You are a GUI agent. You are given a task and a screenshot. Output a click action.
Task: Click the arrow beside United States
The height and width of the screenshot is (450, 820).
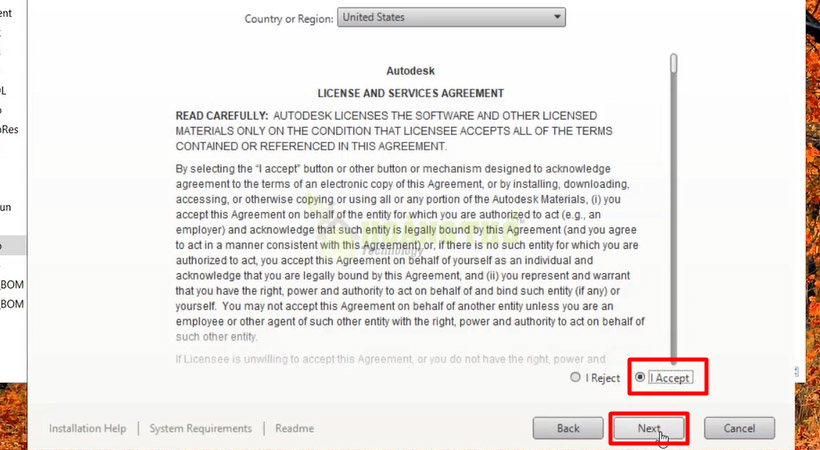coord(557,17)
